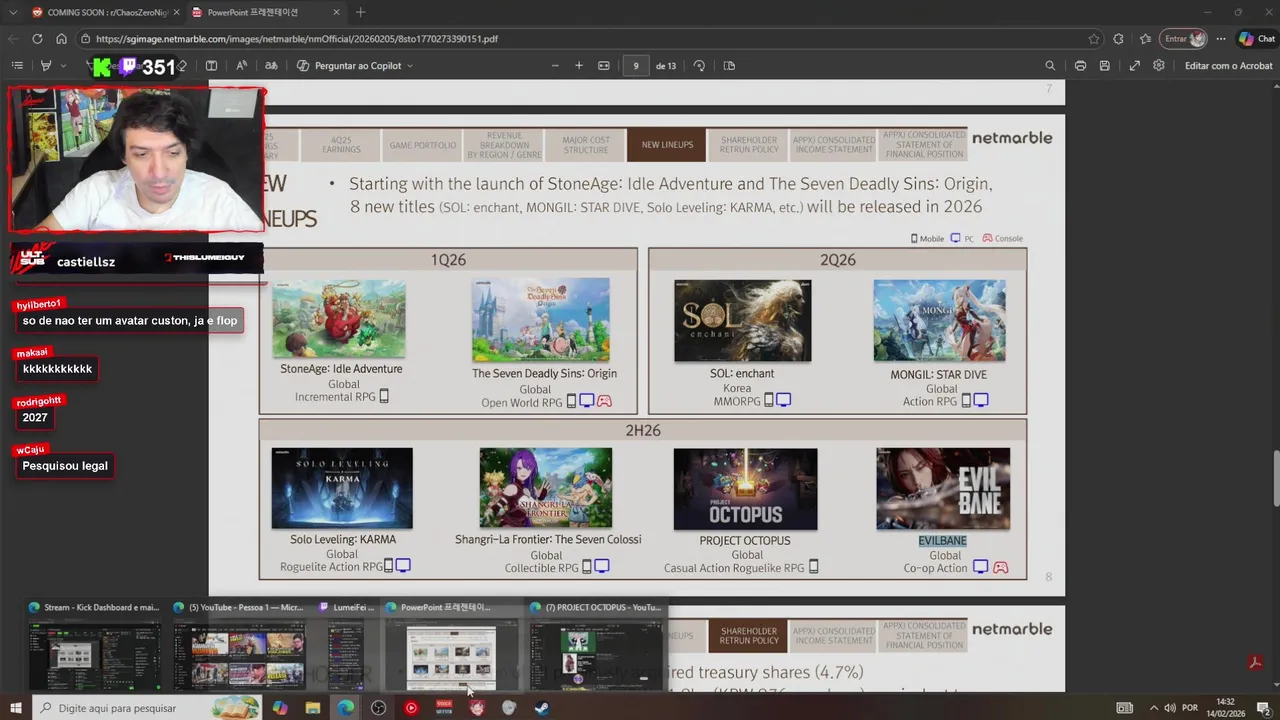The width and height of the screenshot is (1280, 720).
Task: Click the SOL: enchant game image
Action: click(x=743, y=320)
